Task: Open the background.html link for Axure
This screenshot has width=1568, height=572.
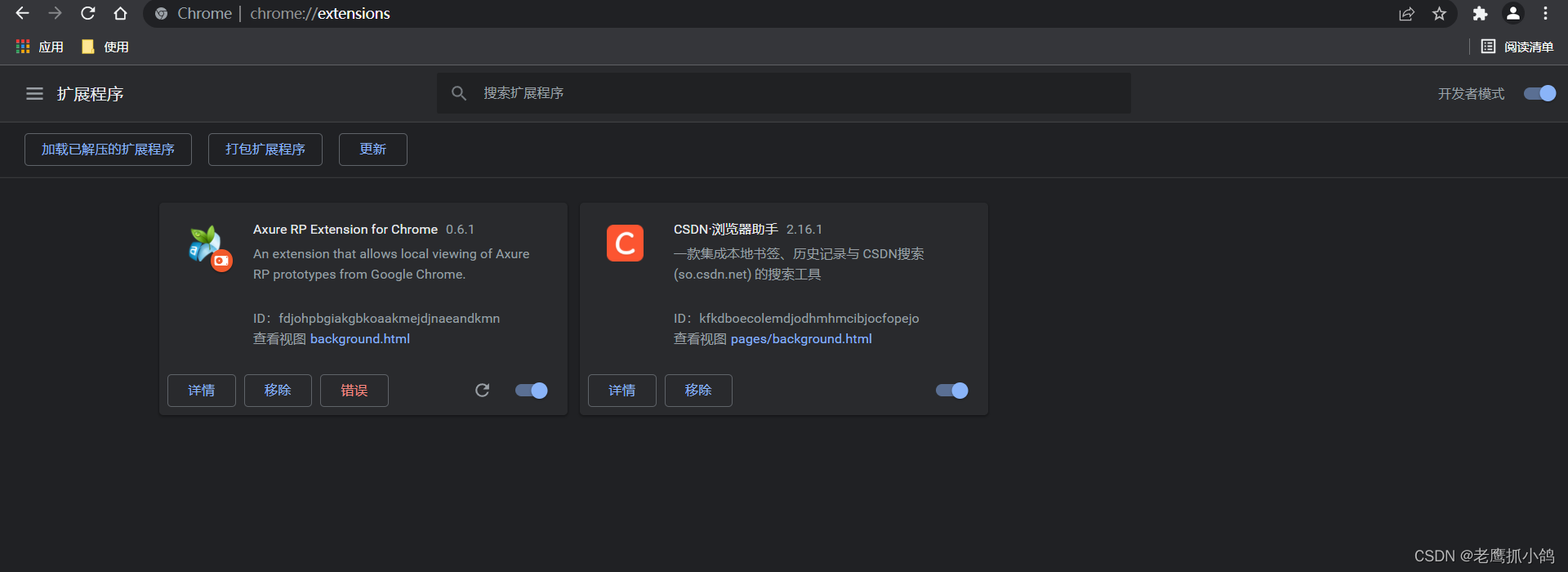Action: click(x=360, y=339)
